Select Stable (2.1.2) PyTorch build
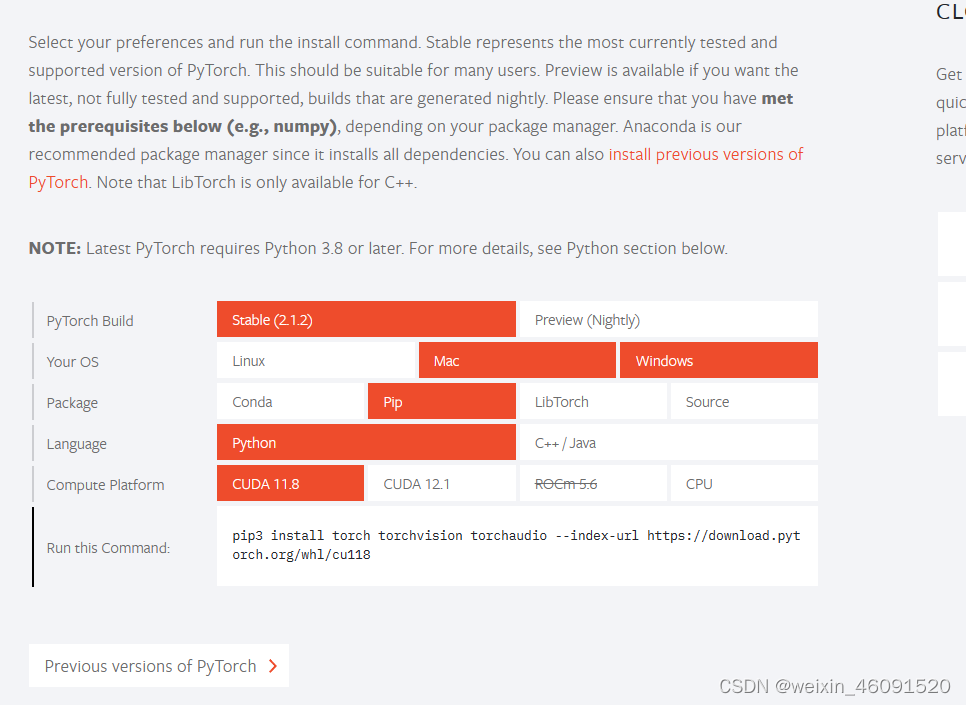Screen dimensions: 966x705 366,320
